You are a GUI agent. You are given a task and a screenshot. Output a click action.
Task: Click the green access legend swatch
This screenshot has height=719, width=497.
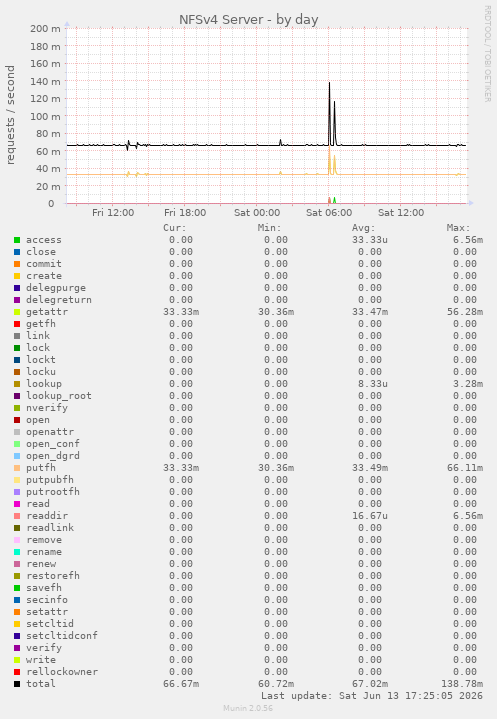coord(17,240)
